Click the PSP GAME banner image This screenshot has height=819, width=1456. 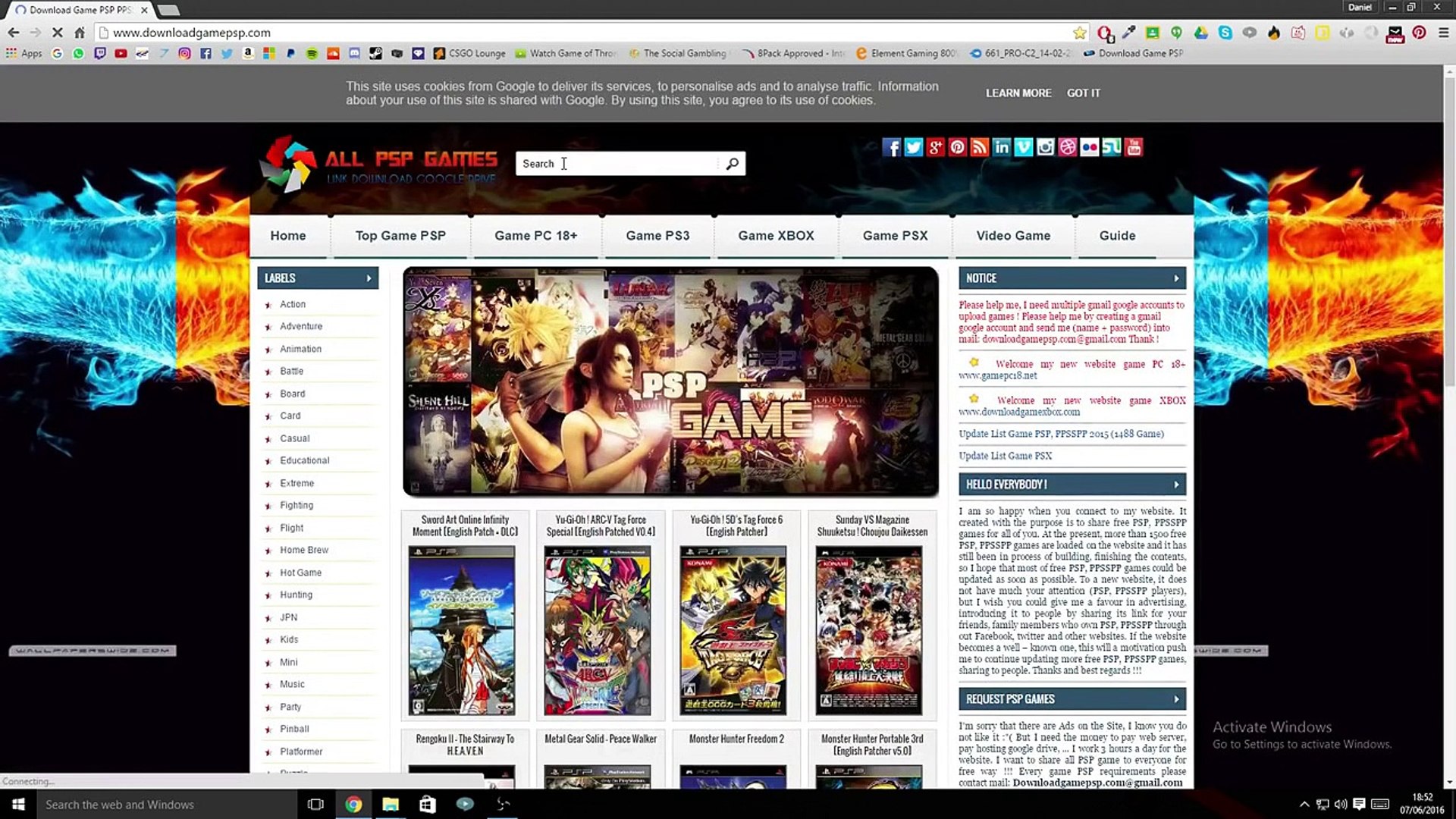tap(670, 381)
